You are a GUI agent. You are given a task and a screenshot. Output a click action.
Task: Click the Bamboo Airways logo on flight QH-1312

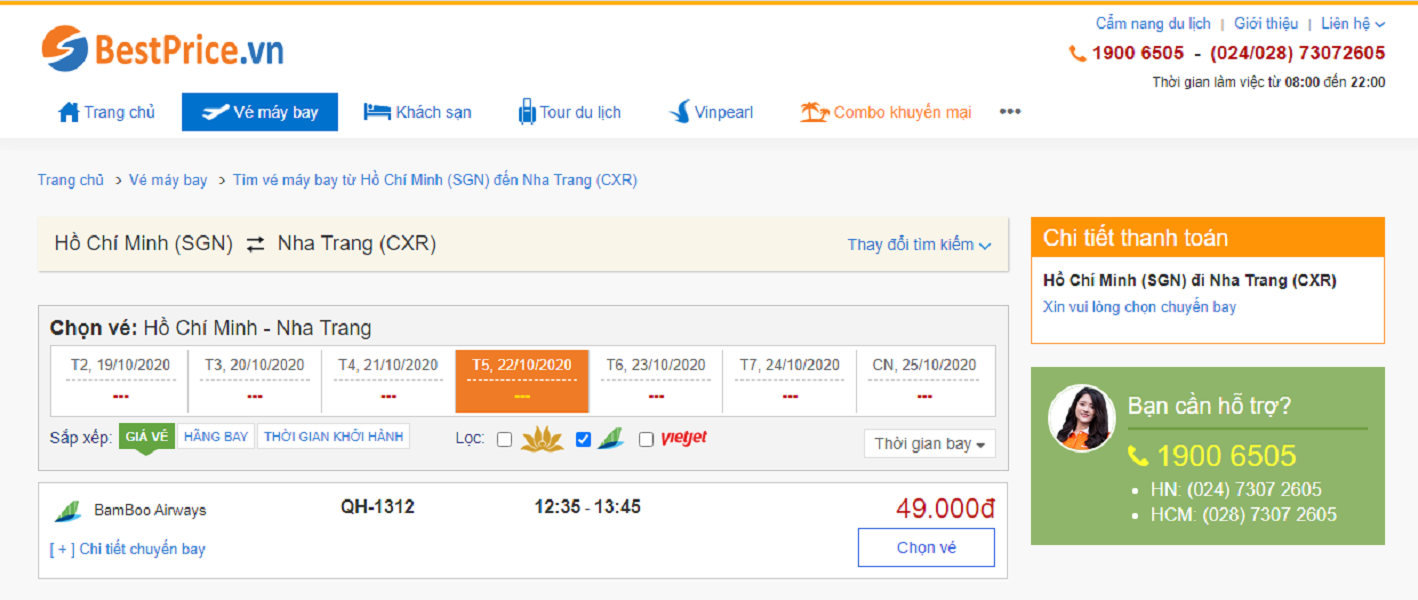click(x=68, y=510)
